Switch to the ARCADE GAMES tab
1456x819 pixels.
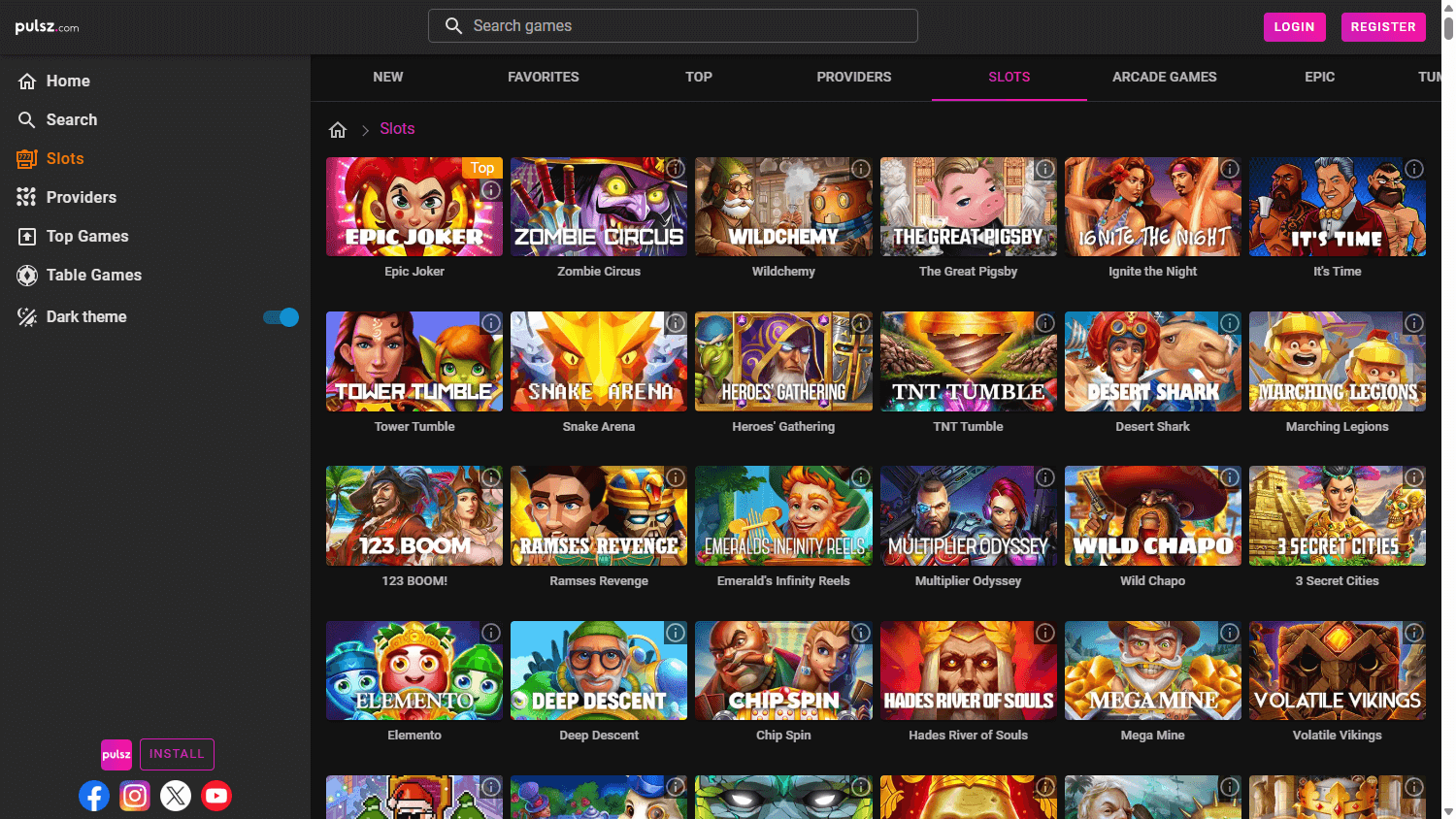pos(1164,77)
